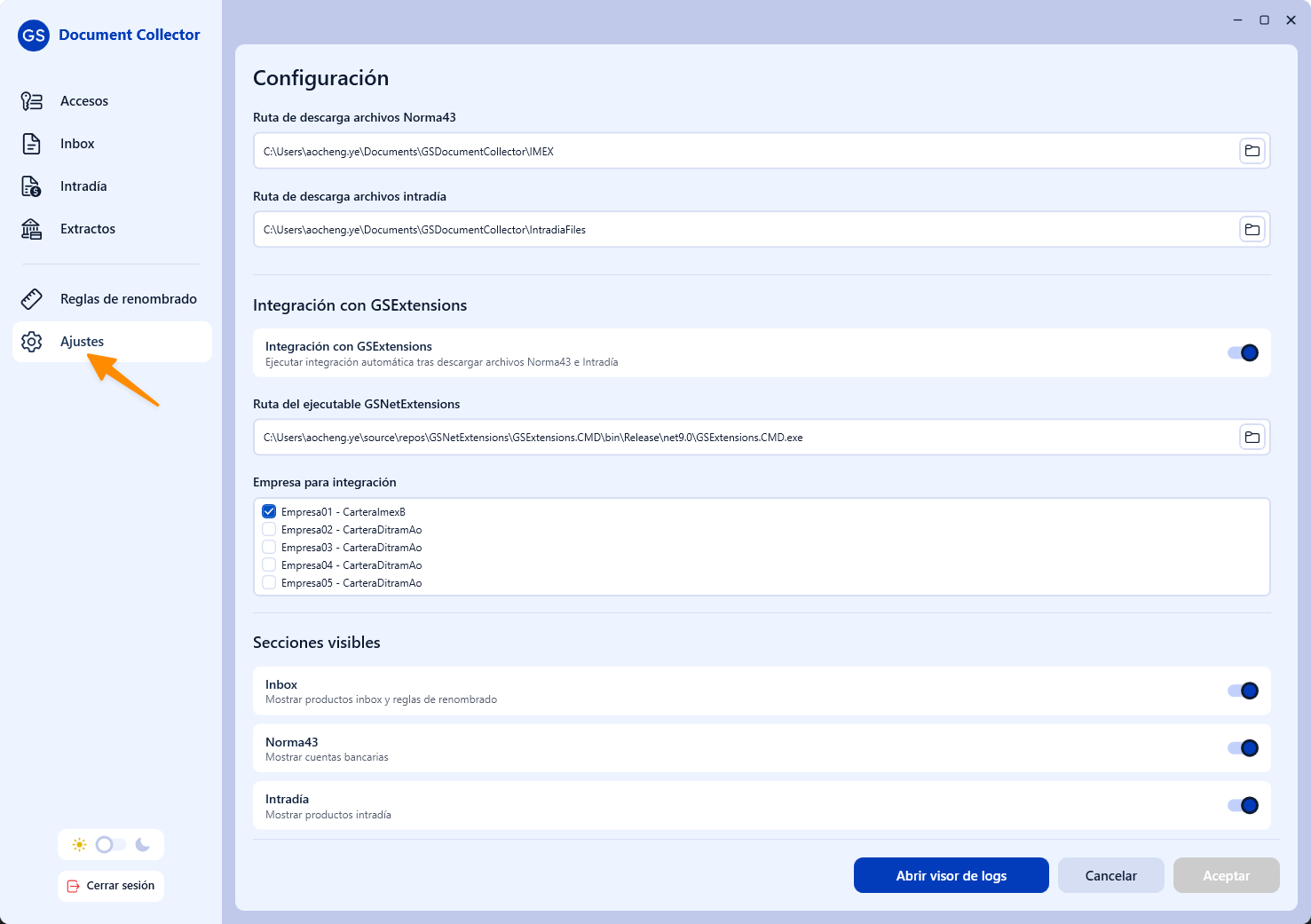1311x924 pixels.
Task: Check Empresa04 - CarteraDitramAo
Action: (269, 565)
